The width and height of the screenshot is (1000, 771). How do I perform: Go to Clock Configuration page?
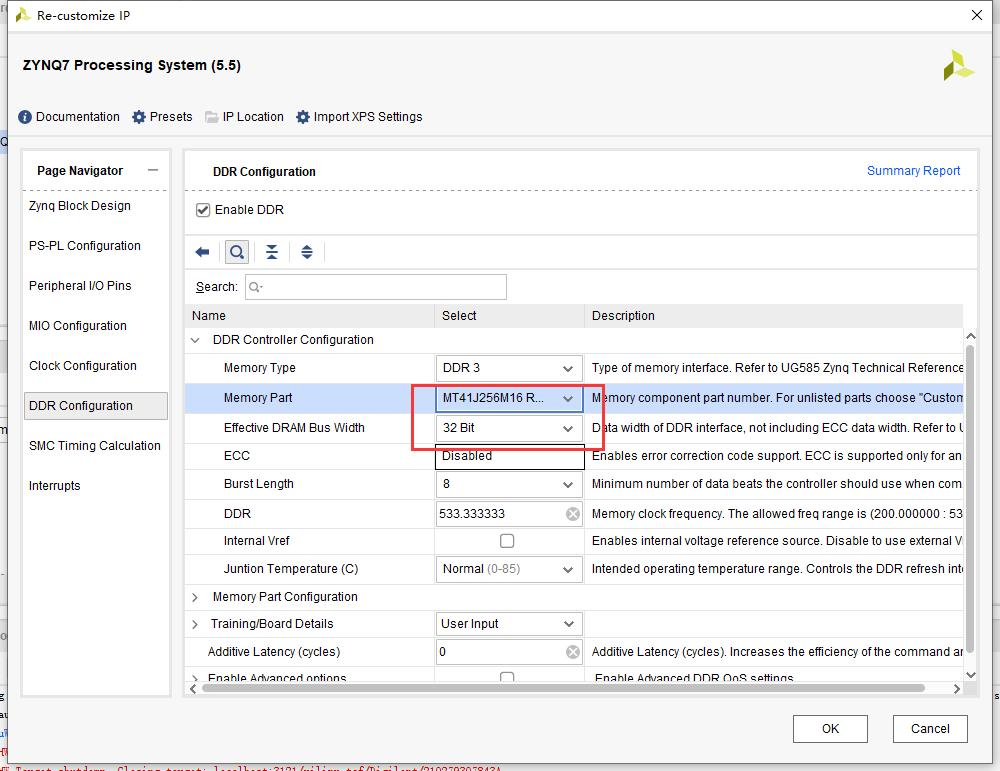(x=83, y=366)
